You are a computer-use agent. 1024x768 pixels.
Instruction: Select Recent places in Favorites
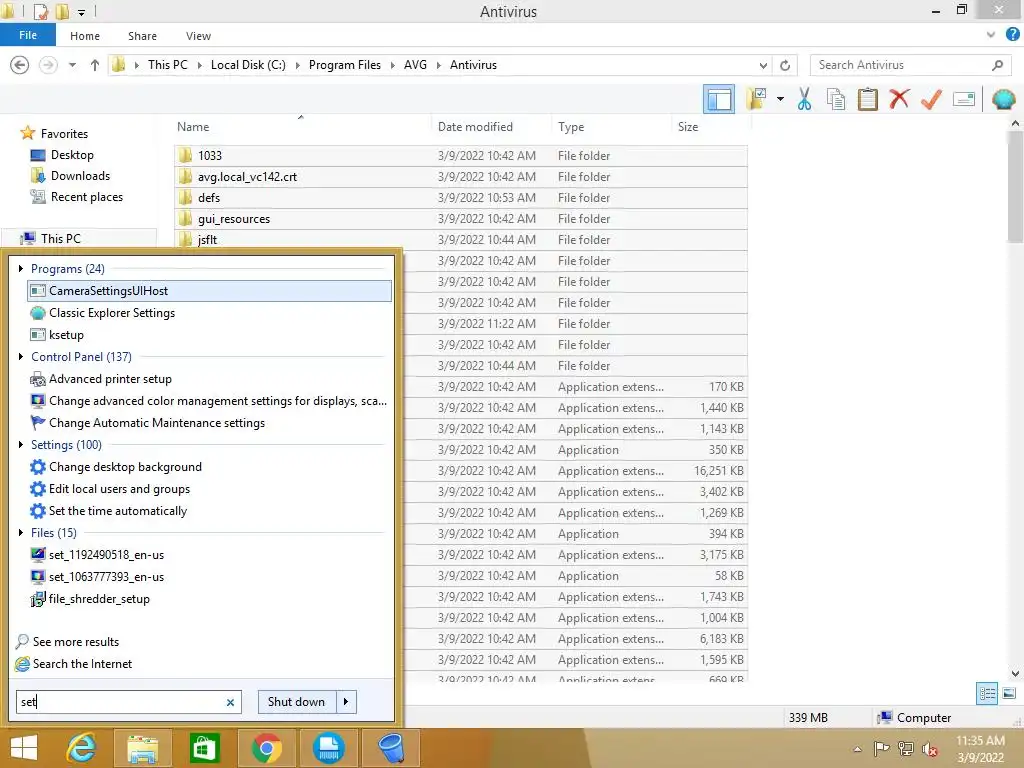86,197
